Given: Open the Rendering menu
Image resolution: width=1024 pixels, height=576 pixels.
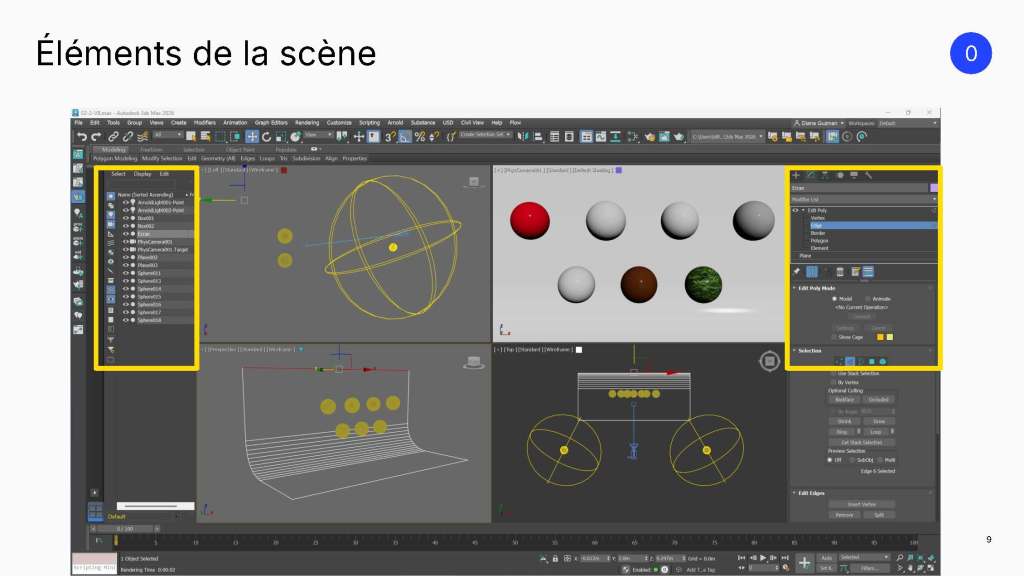Looking at the screenshot, I should coord(306,123).
